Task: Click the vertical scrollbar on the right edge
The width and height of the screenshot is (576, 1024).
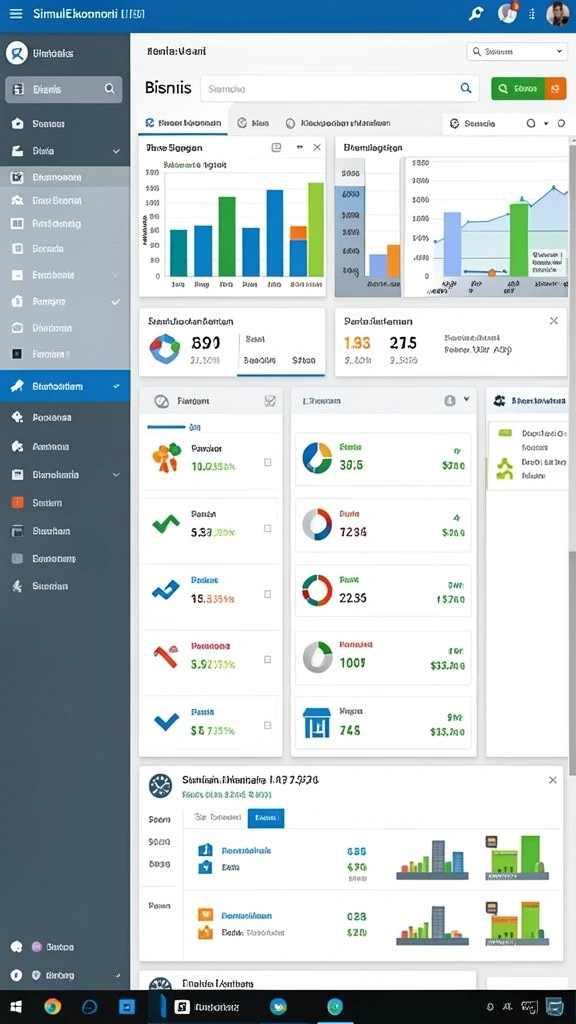Action: (573, 457)
